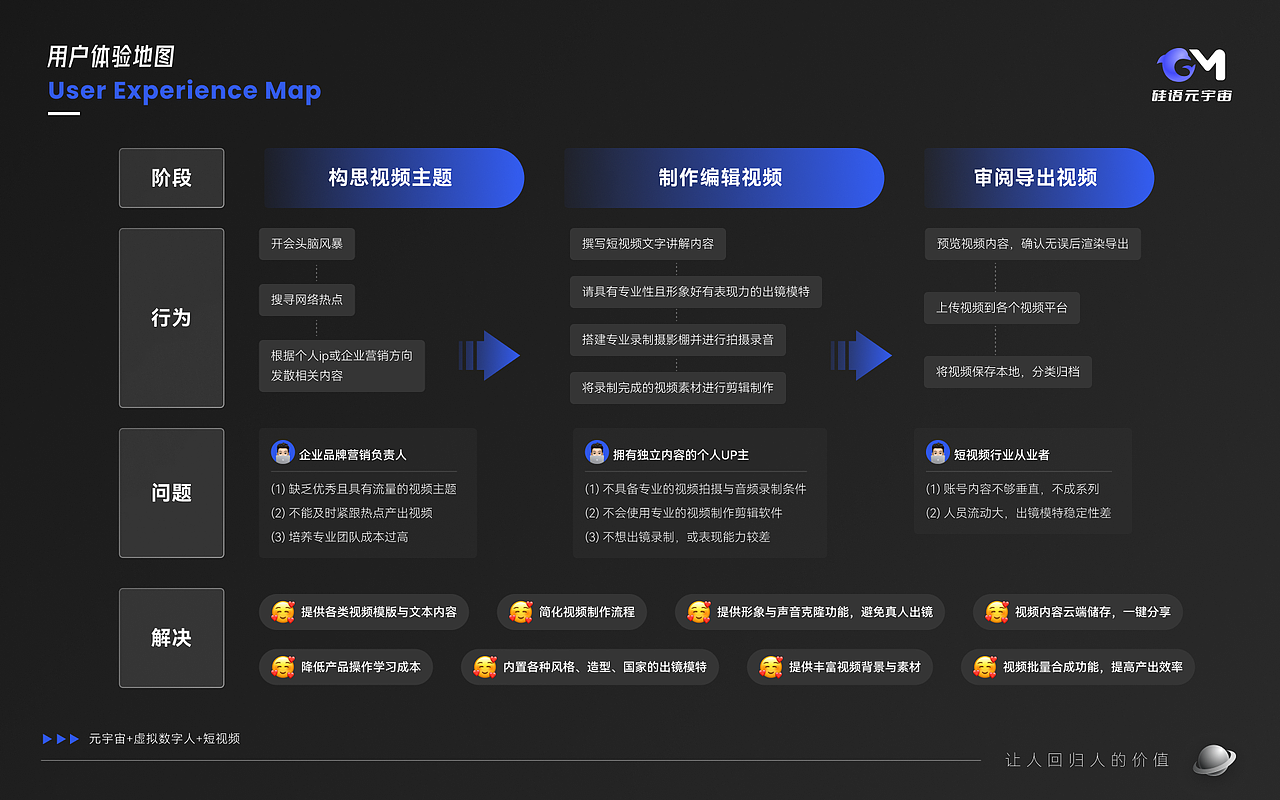Image resolution: width=1280 pixels, height=800 pixels.
Task: Click the footer text 元宇宙+虚拟数字人+短视频
Action: pyautogui.click(x=165, y=739)
